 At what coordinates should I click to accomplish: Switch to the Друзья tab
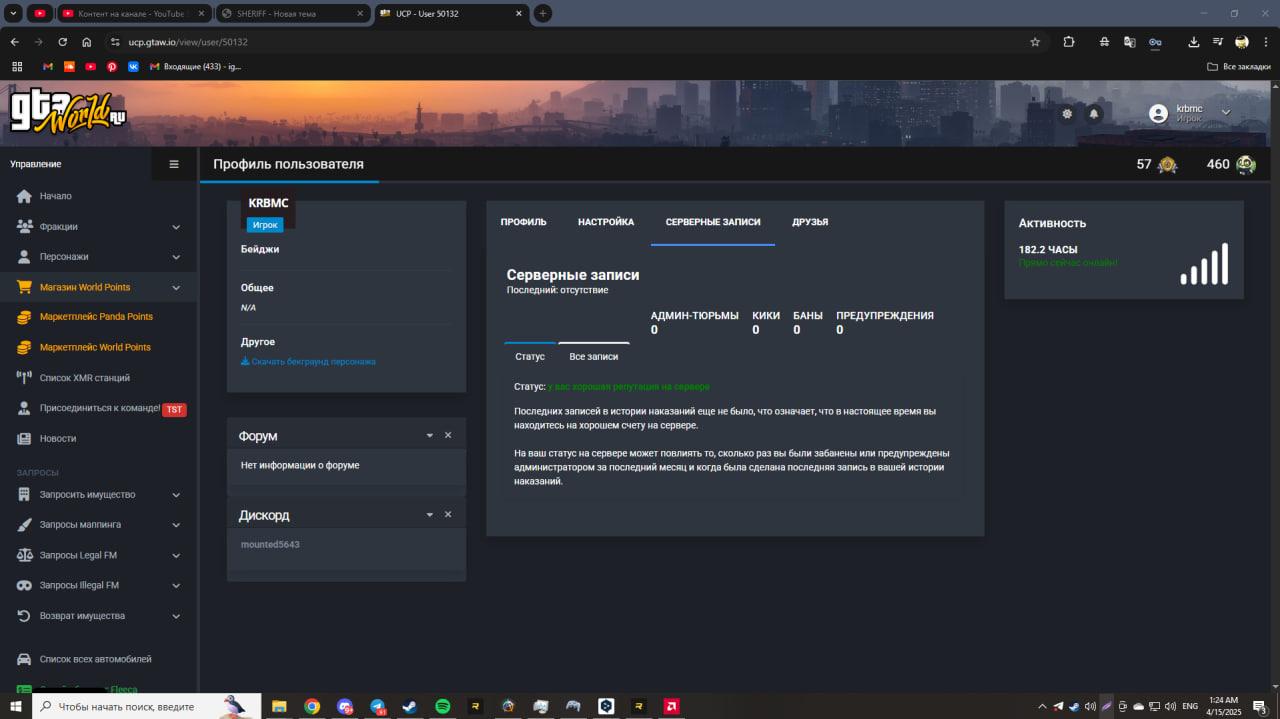pos(810,222)
